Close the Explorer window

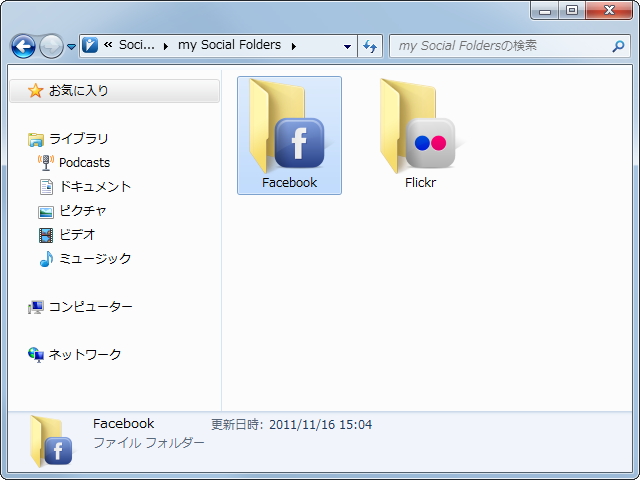(609, 11)
